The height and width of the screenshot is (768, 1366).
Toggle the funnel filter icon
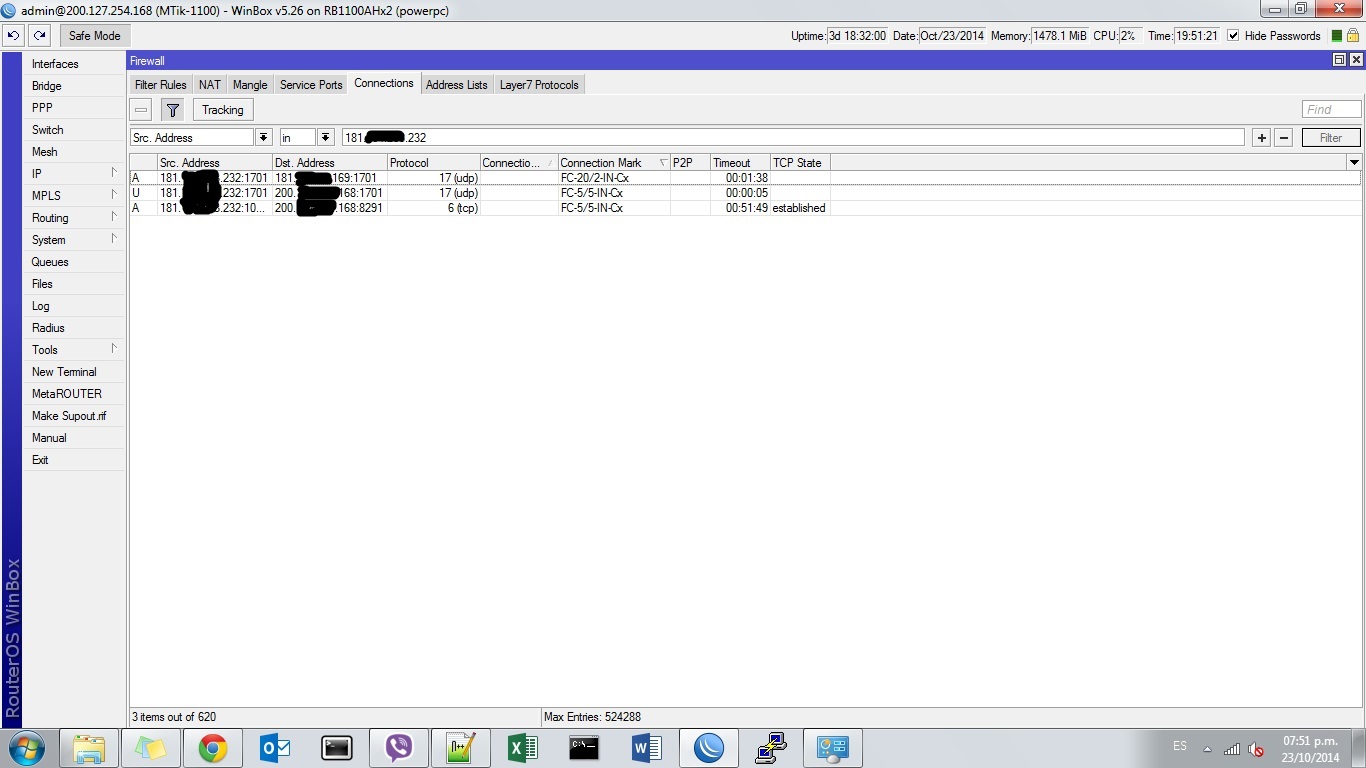click(172, 110)
